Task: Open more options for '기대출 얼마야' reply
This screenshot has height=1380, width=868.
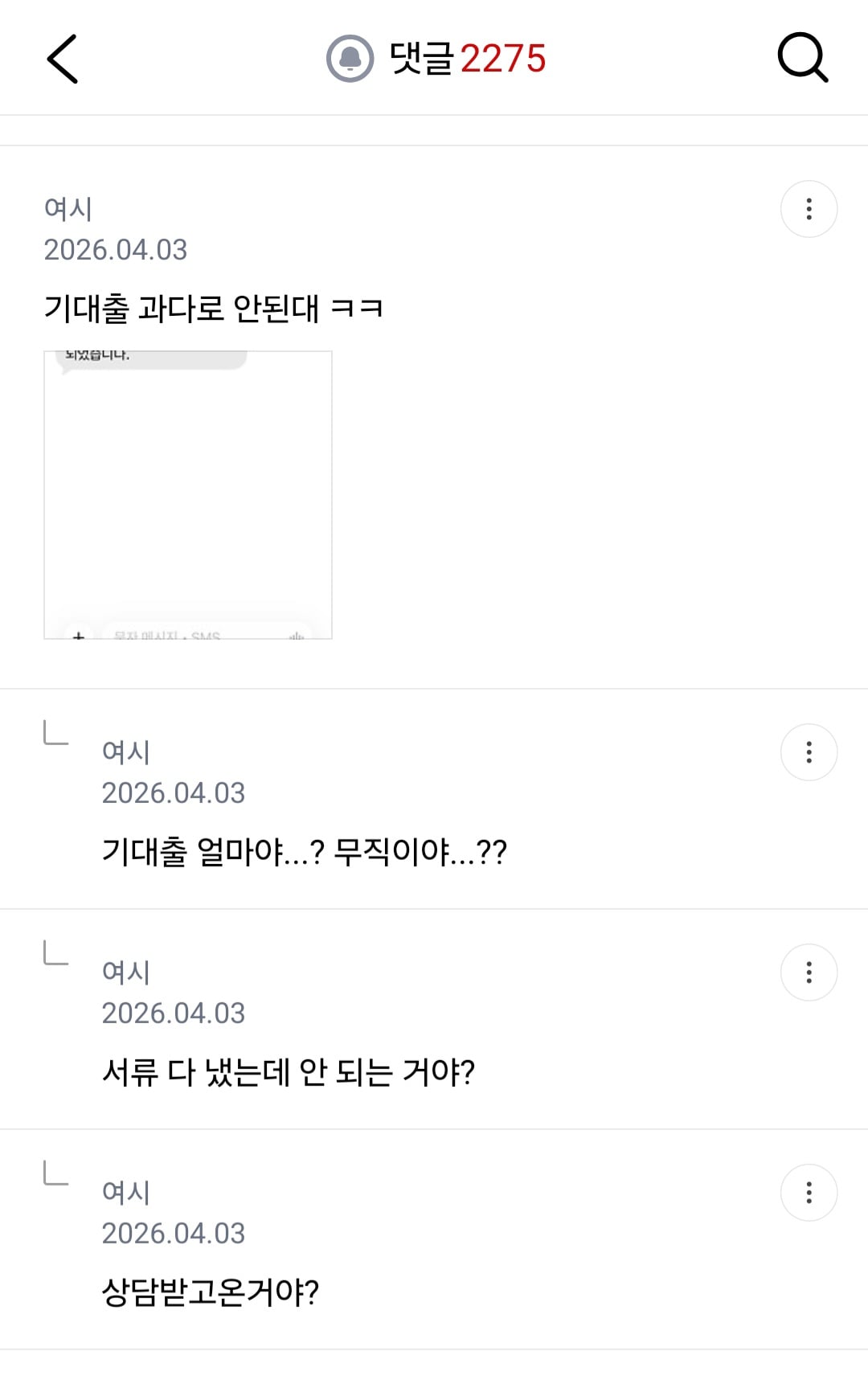Action: pyautogui.click(x=809, y=752)
